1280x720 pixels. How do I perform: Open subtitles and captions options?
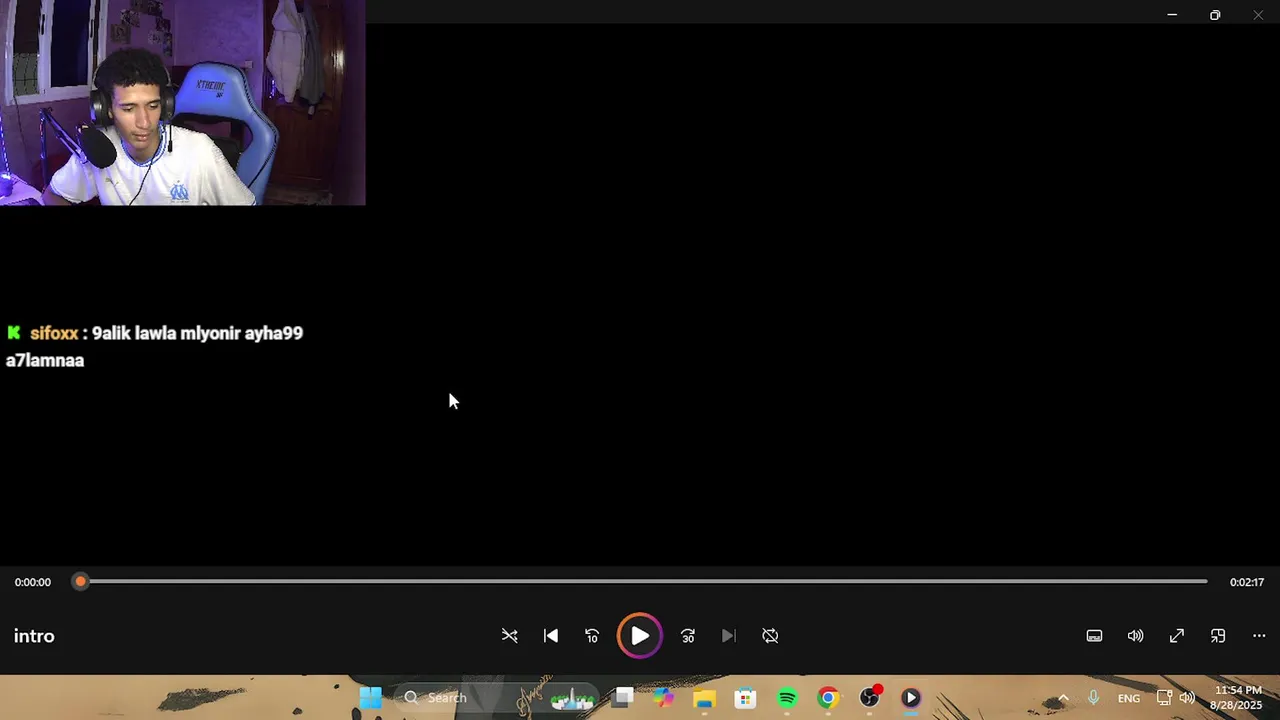click(x=1095, y=636)
